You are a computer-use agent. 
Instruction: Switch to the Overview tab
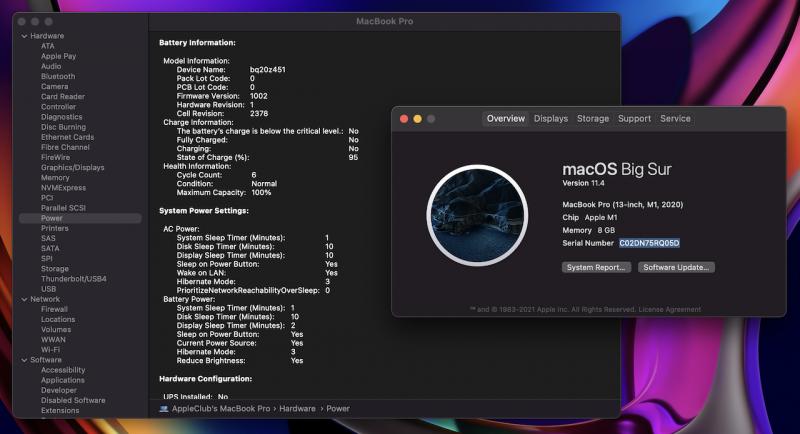(505, 119)
